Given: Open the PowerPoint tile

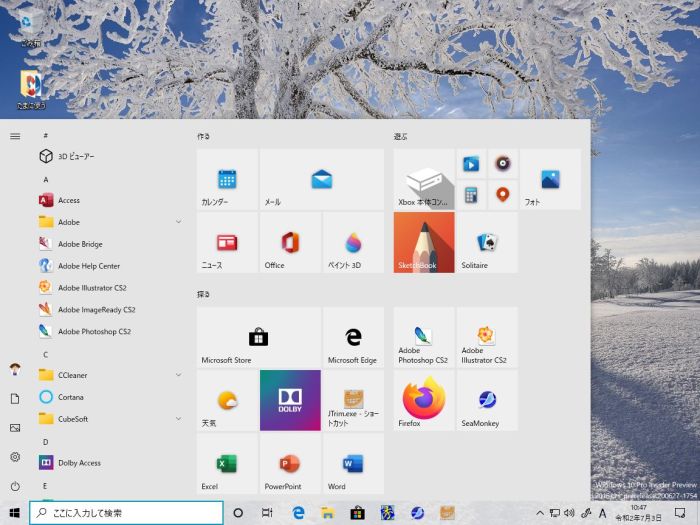Looking at the screenshot, I should [x=290, y=463].
